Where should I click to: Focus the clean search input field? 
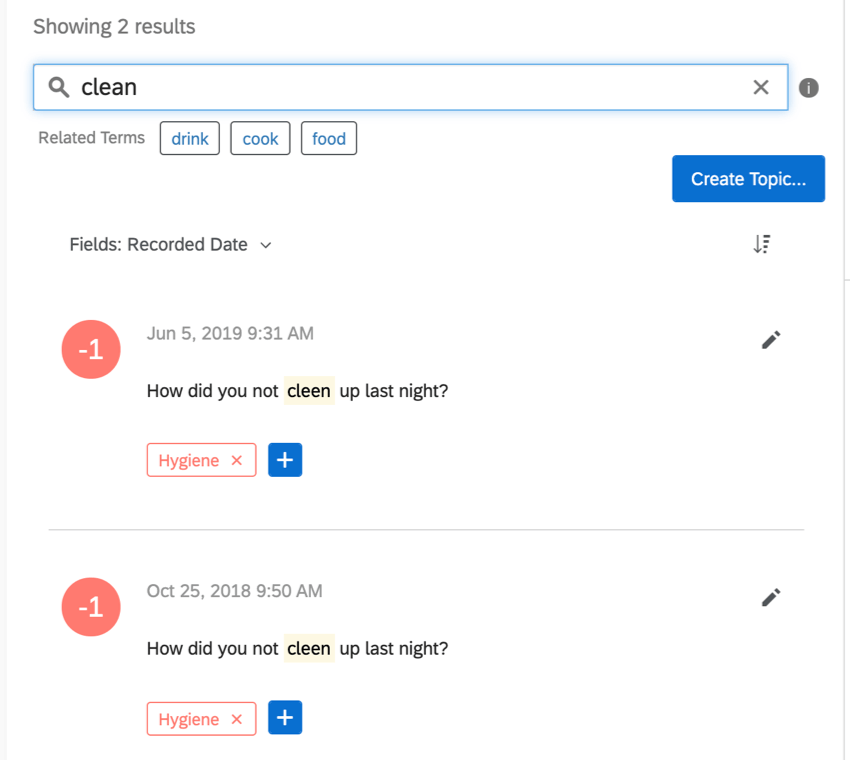click(410, 87)
